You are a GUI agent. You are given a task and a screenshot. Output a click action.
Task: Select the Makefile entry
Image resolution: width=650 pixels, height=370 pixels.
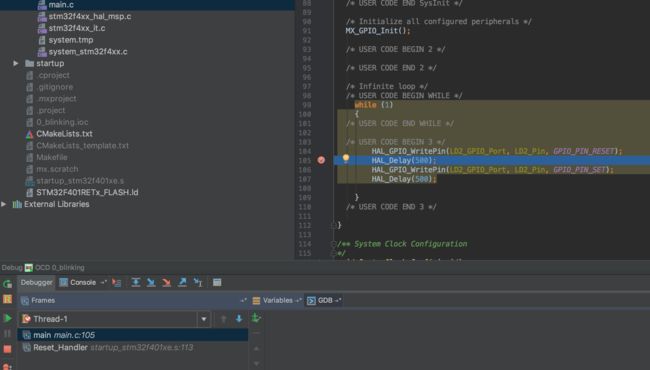click(51, 157)
